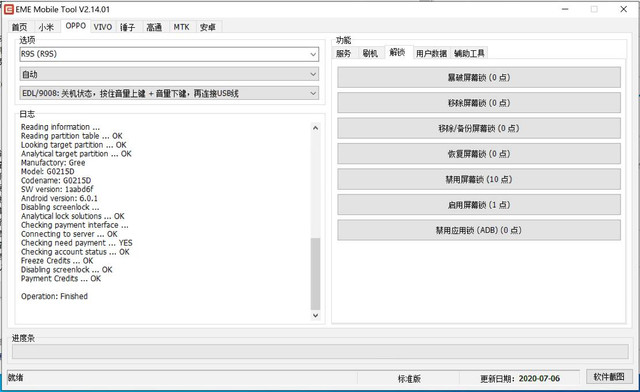Open the 用户数据 function tab
Screen dimensions: 640x392
431,53
